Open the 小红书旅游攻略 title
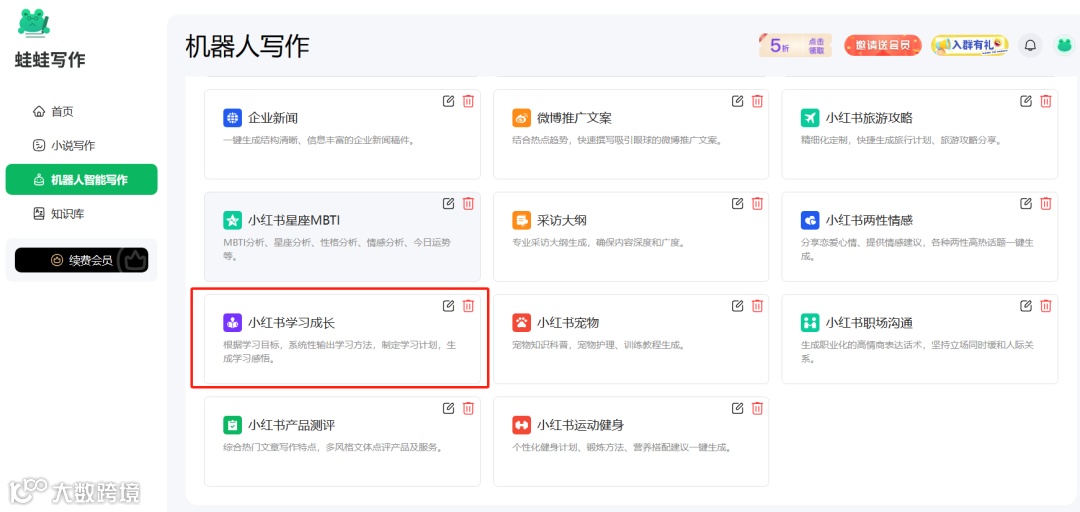This screenshot has width=1080, height=512. [869, 118]
